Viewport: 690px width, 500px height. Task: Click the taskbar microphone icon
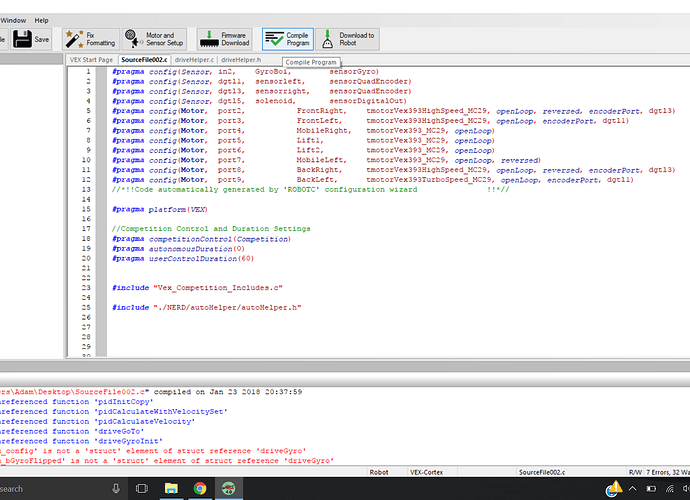click(116, 489)
